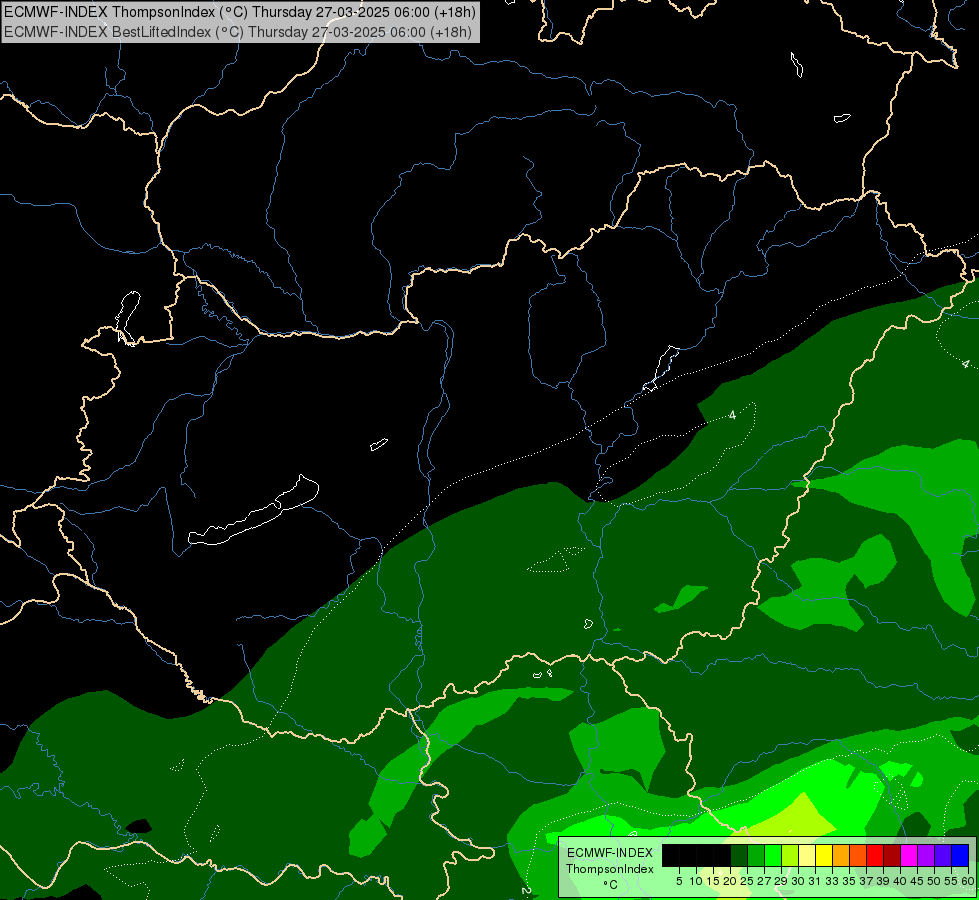This screenshot has height=900, width=979.
Task: Pick the yellow 31–33 legend swatch
Action: [x=824, y=856]
